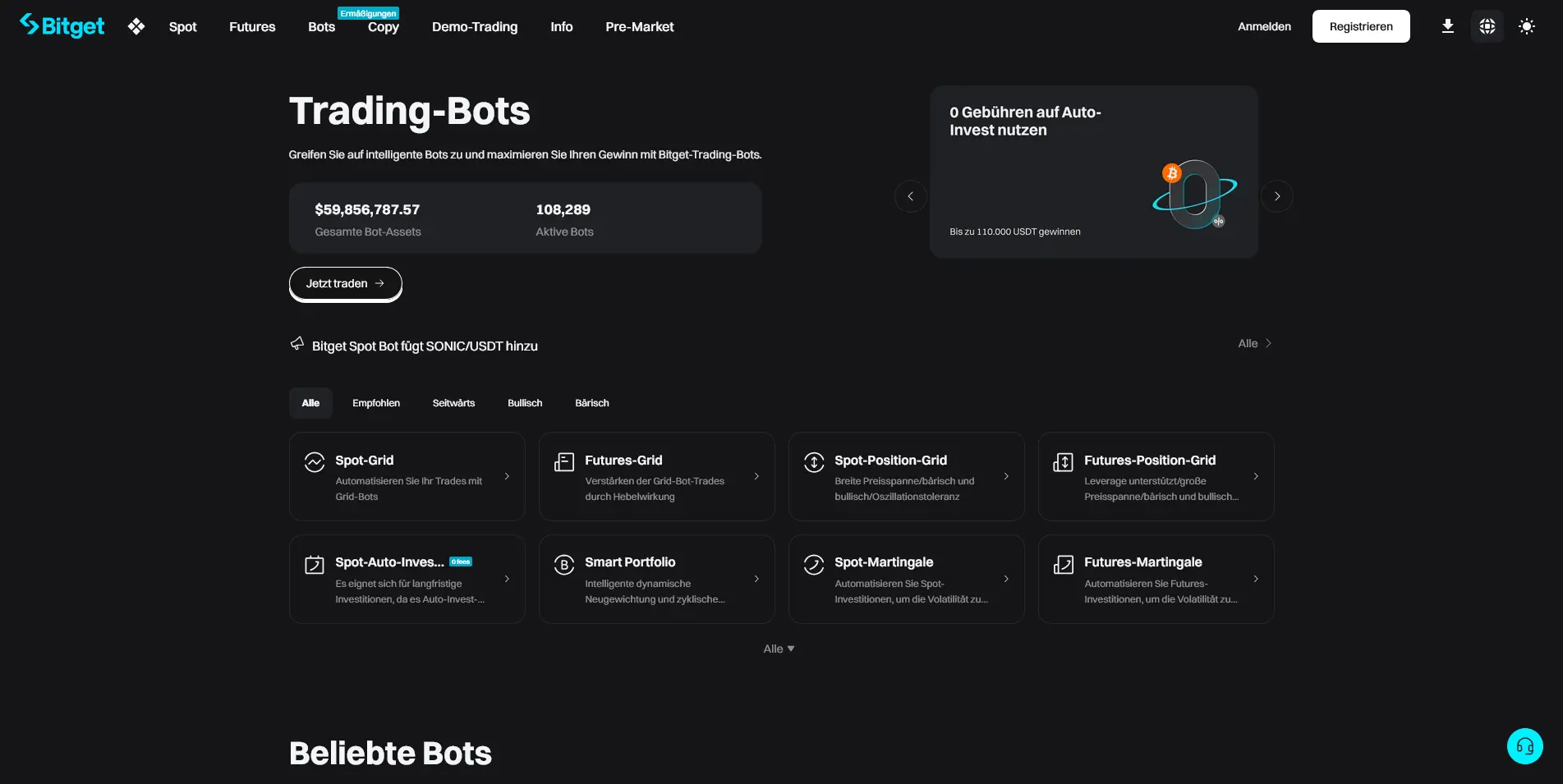Open all announcements via Alle link
Image resolution: width=1563 pixels, height=784 pixels.
point(1255,343)
